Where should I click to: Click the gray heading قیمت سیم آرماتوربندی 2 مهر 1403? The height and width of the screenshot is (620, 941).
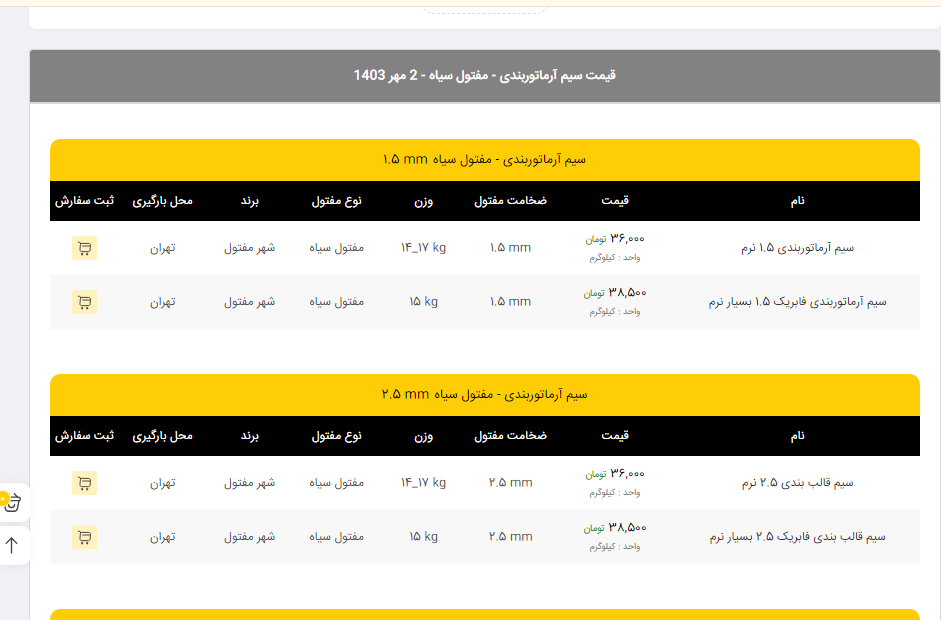pos(484,76)
